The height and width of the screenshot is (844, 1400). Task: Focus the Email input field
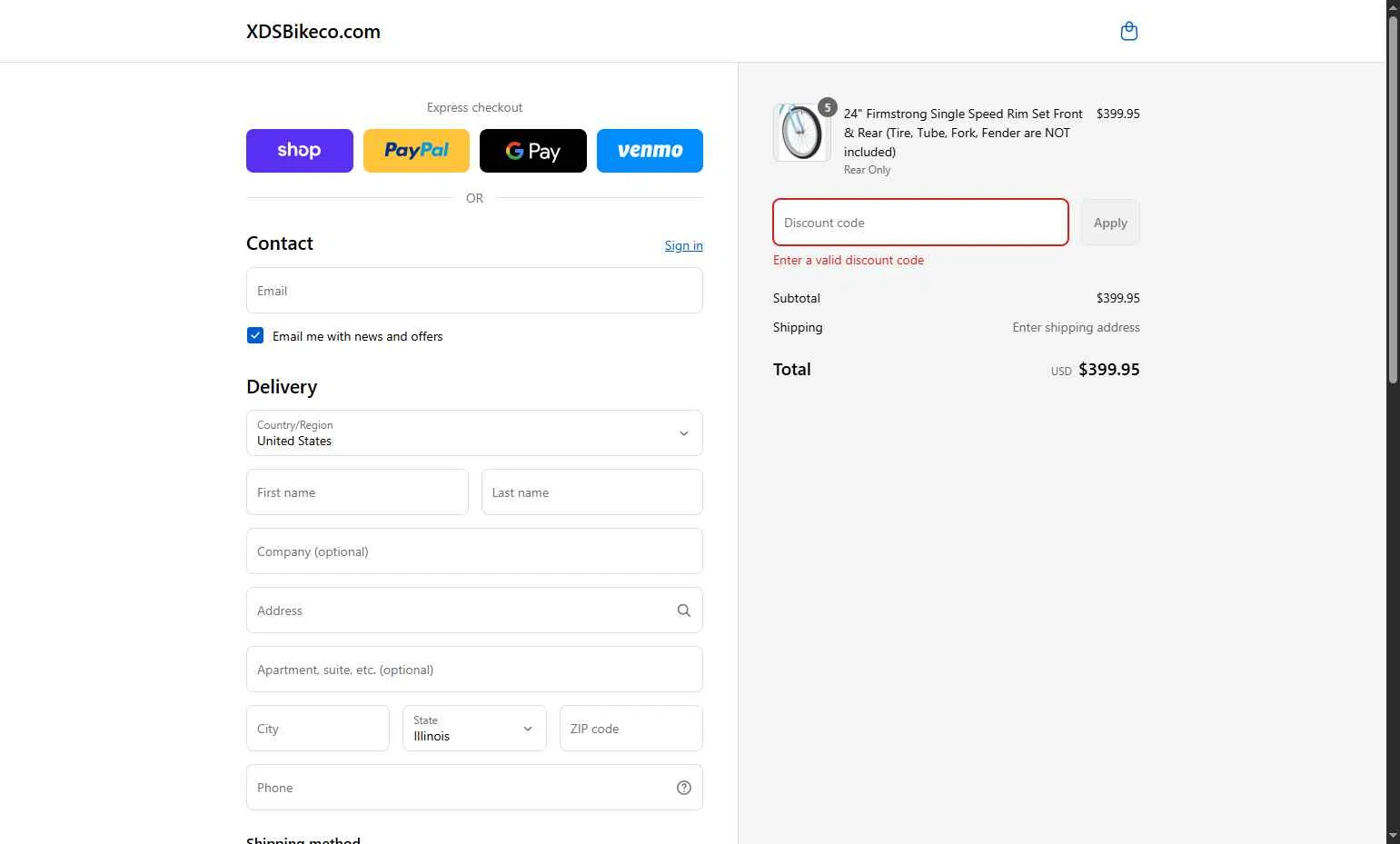click(x=474, y=291)
